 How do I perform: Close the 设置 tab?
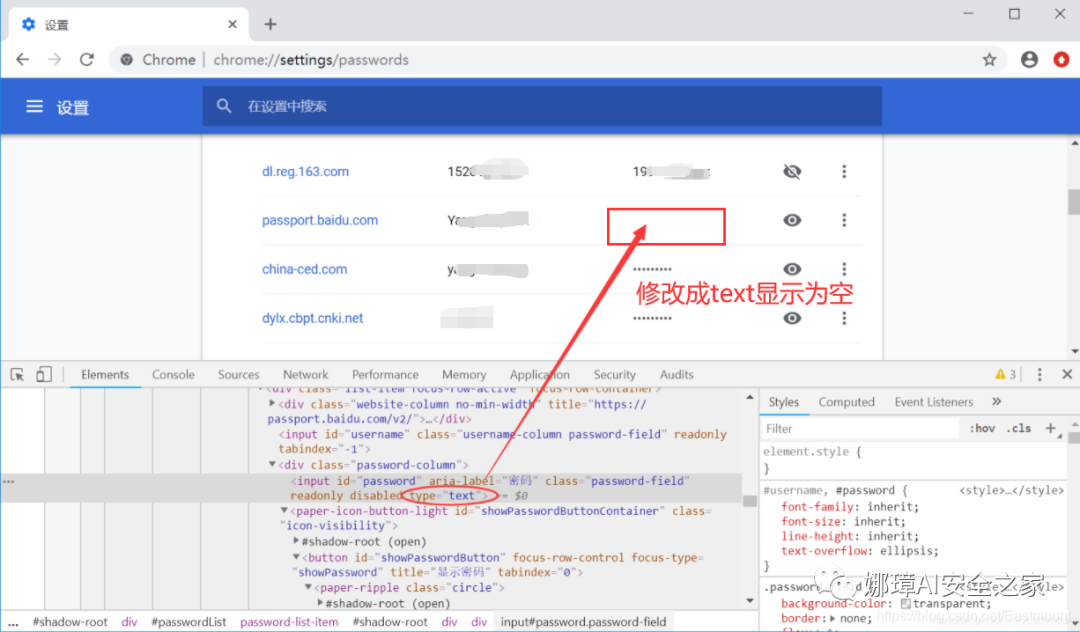(x=232, y=25)
